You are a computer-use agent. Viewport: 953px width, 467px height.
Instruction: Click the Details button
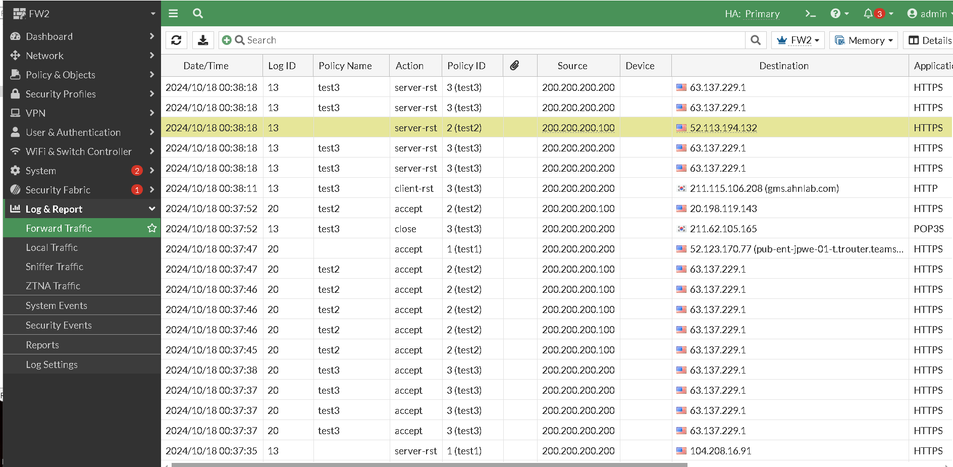928,40
